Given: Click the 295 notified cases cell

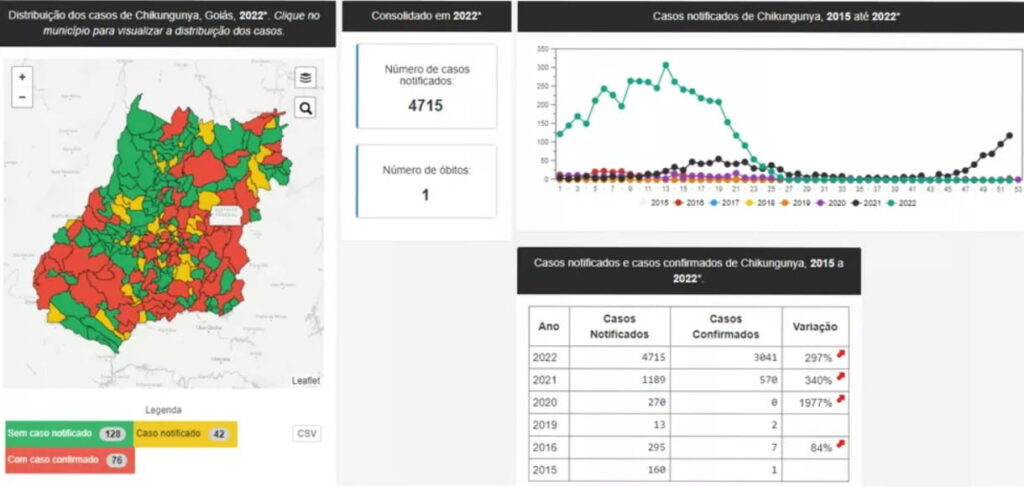Looking at the screenshot, I should click(x=620, y=447).
